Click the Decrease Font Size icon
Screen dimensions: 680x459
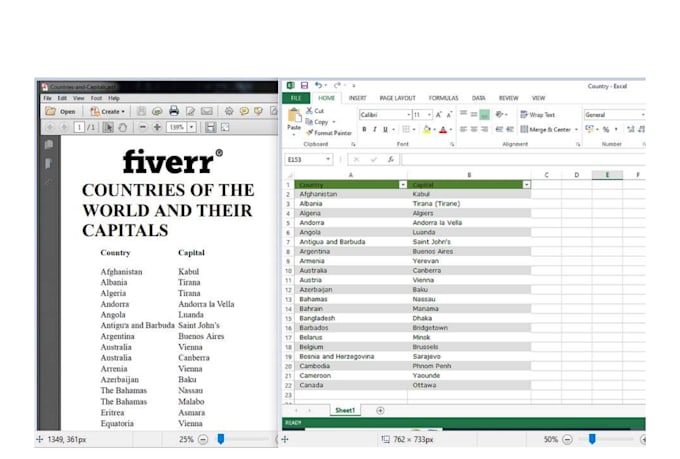tap(449, 115)
